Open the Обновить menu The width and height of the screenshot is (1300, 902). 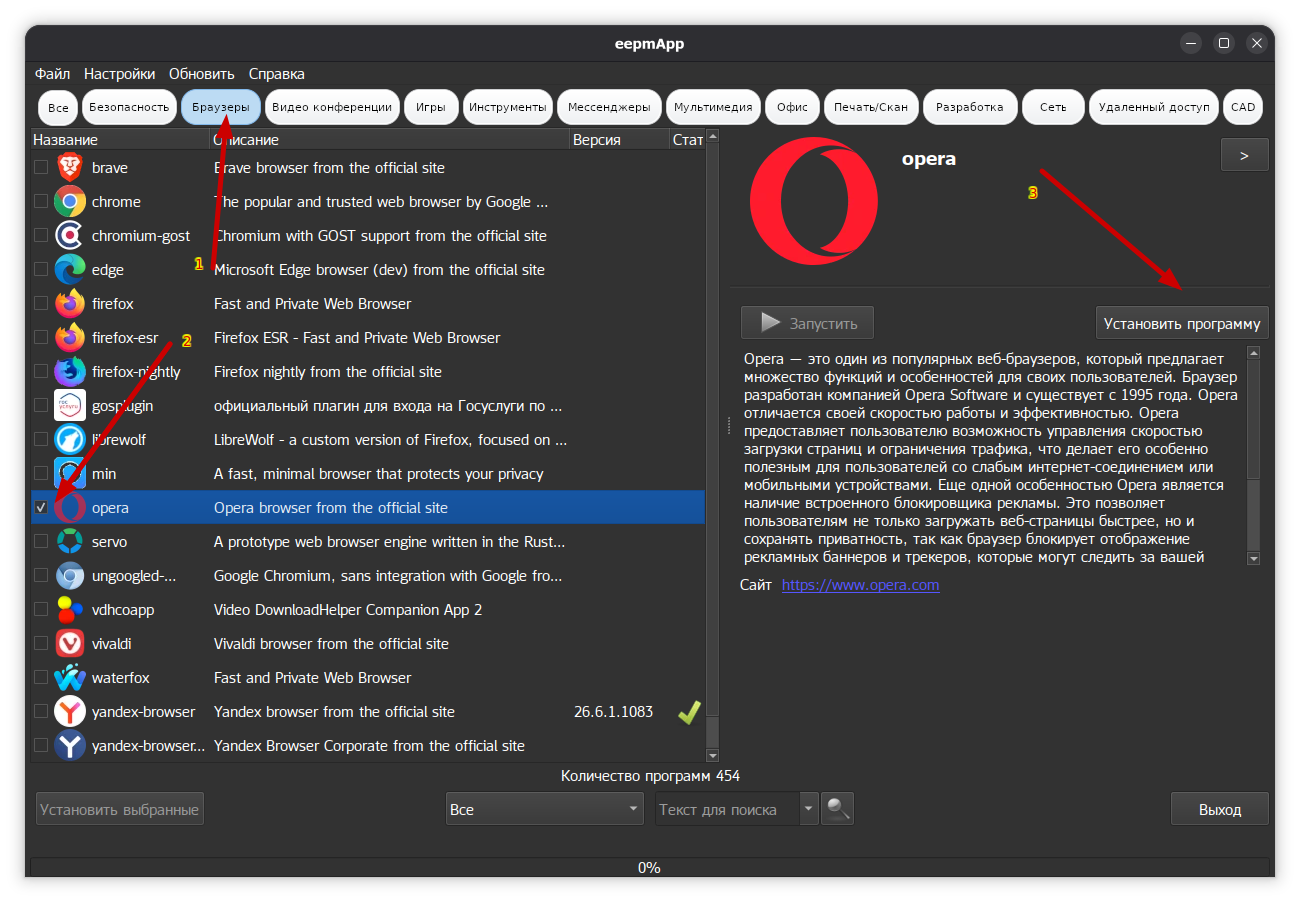click(x=202, y=74)
